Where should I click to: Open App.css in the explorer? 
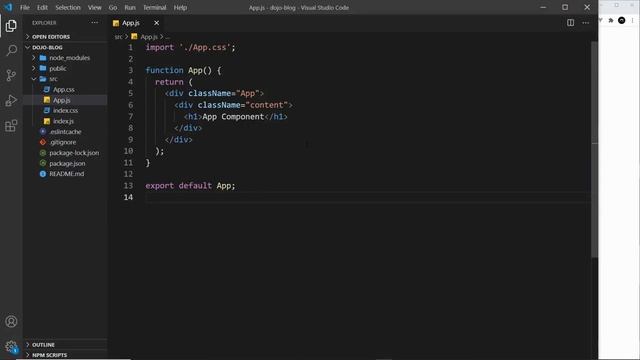pos(65,89)
